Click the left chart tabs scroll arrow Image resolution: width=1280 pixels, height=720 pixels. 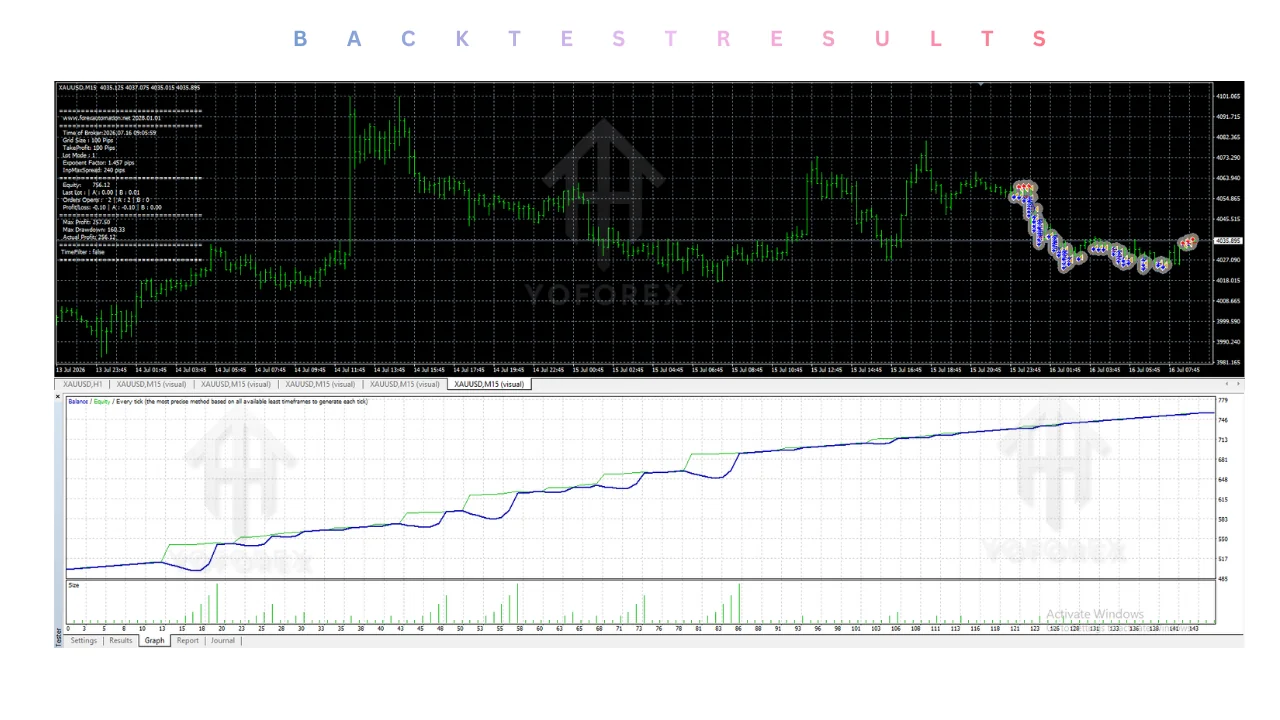[1227, 384]
